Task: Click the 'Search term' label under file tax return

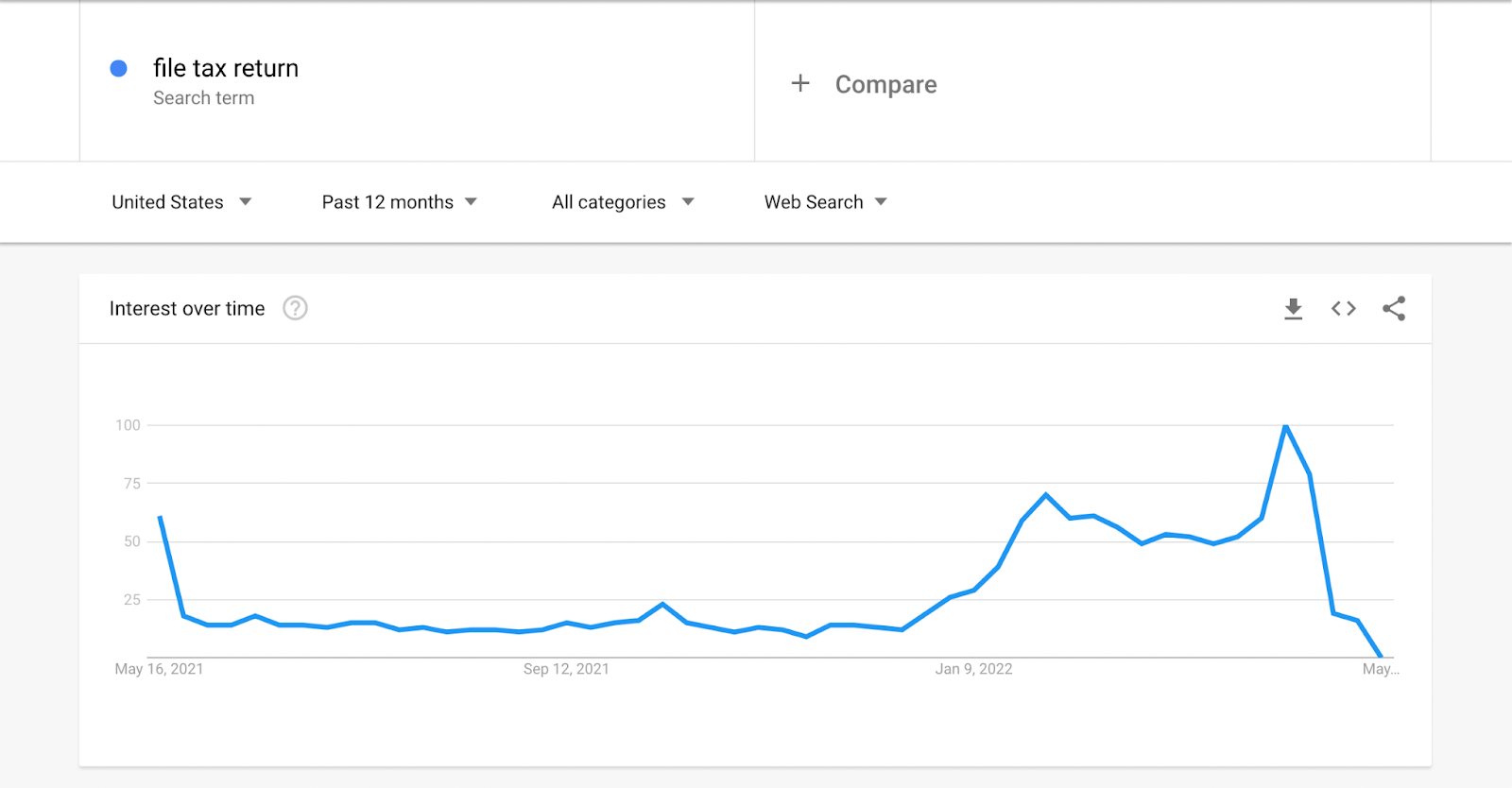Action: (x=204, y=97)
